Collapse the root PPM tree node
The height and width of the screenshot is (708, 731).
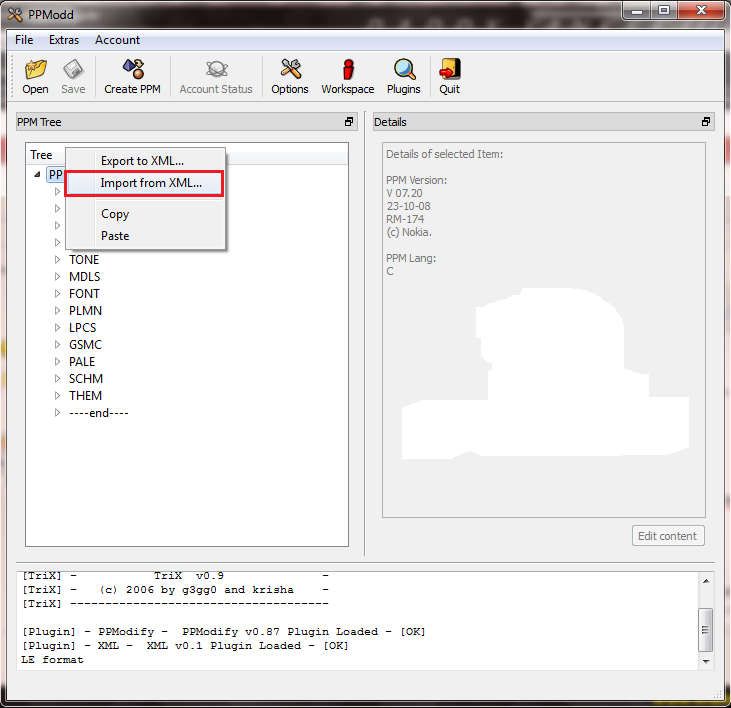tap(37, 175)
